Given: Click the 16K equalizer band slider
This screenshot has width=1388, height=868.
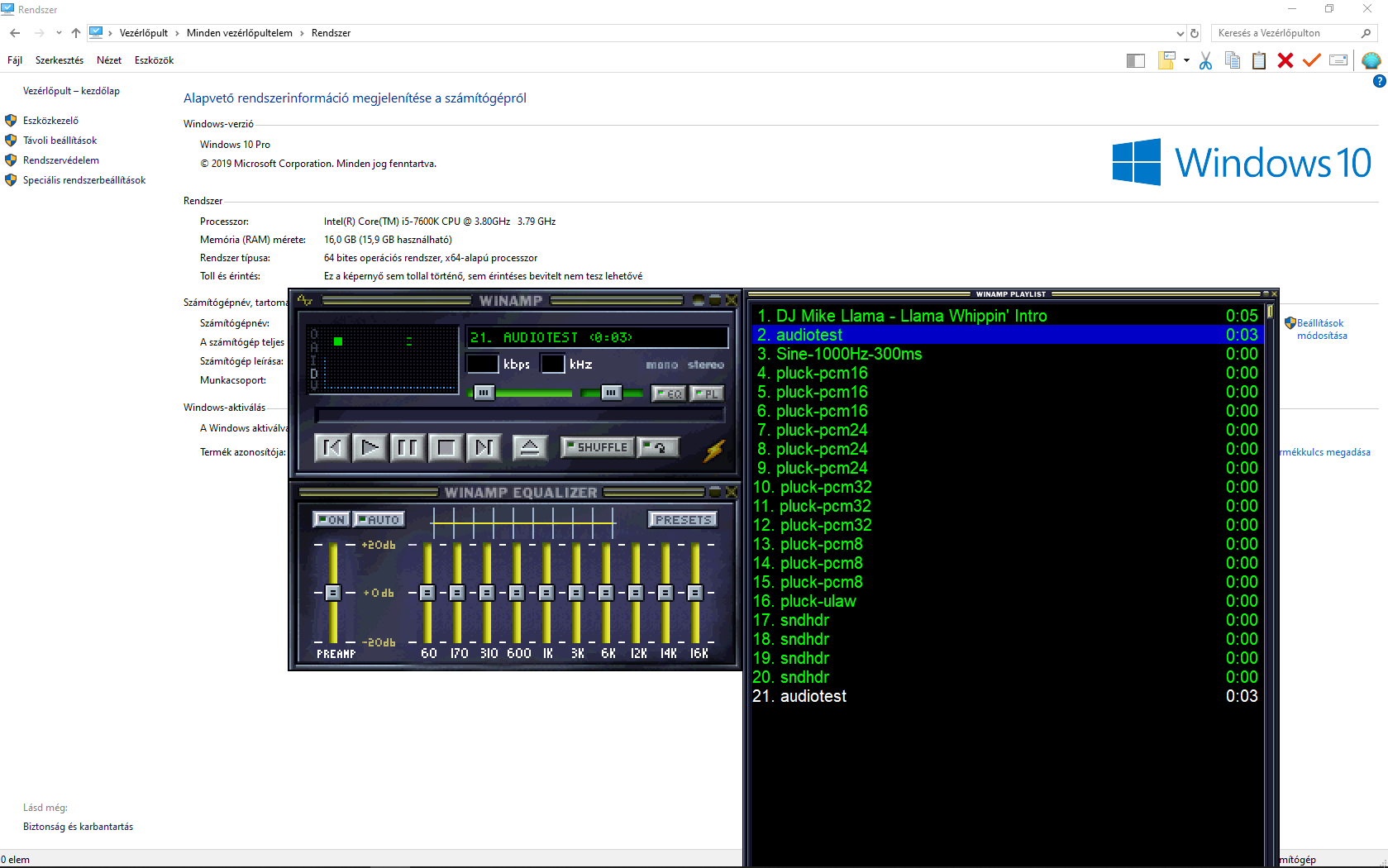Looking at the screenshot, I should pyautogui.click(x=695, y=593).
